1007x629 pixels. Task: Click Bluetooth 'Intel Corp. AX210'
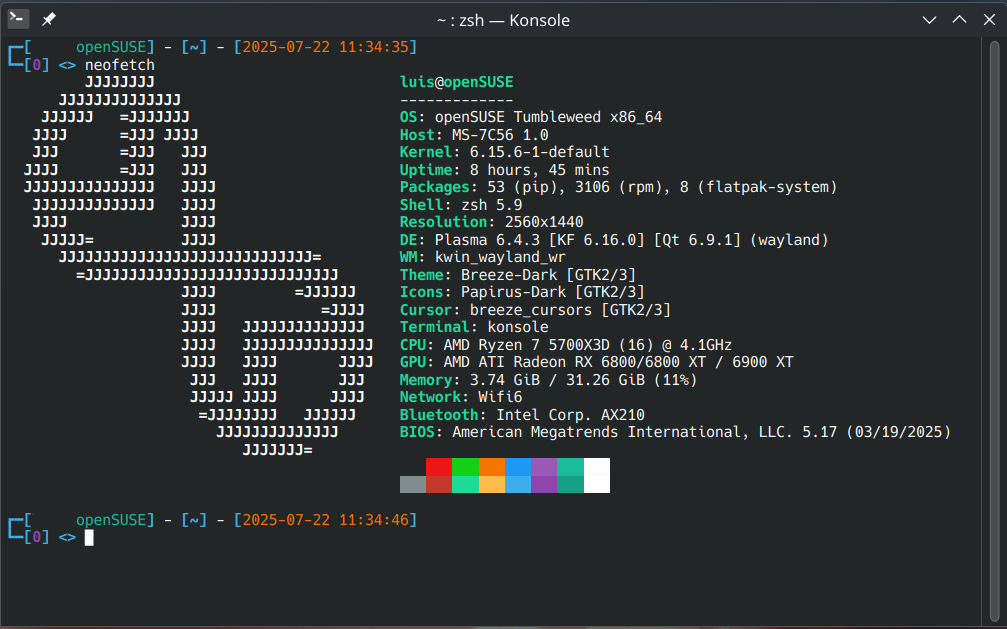570,415
